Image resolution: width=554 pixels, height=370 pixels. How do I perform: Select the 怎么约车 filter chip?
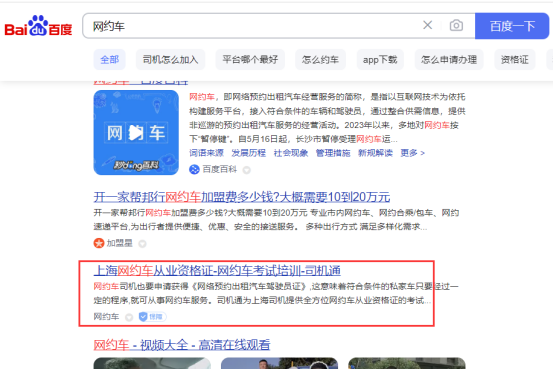[x=320, y=60]
